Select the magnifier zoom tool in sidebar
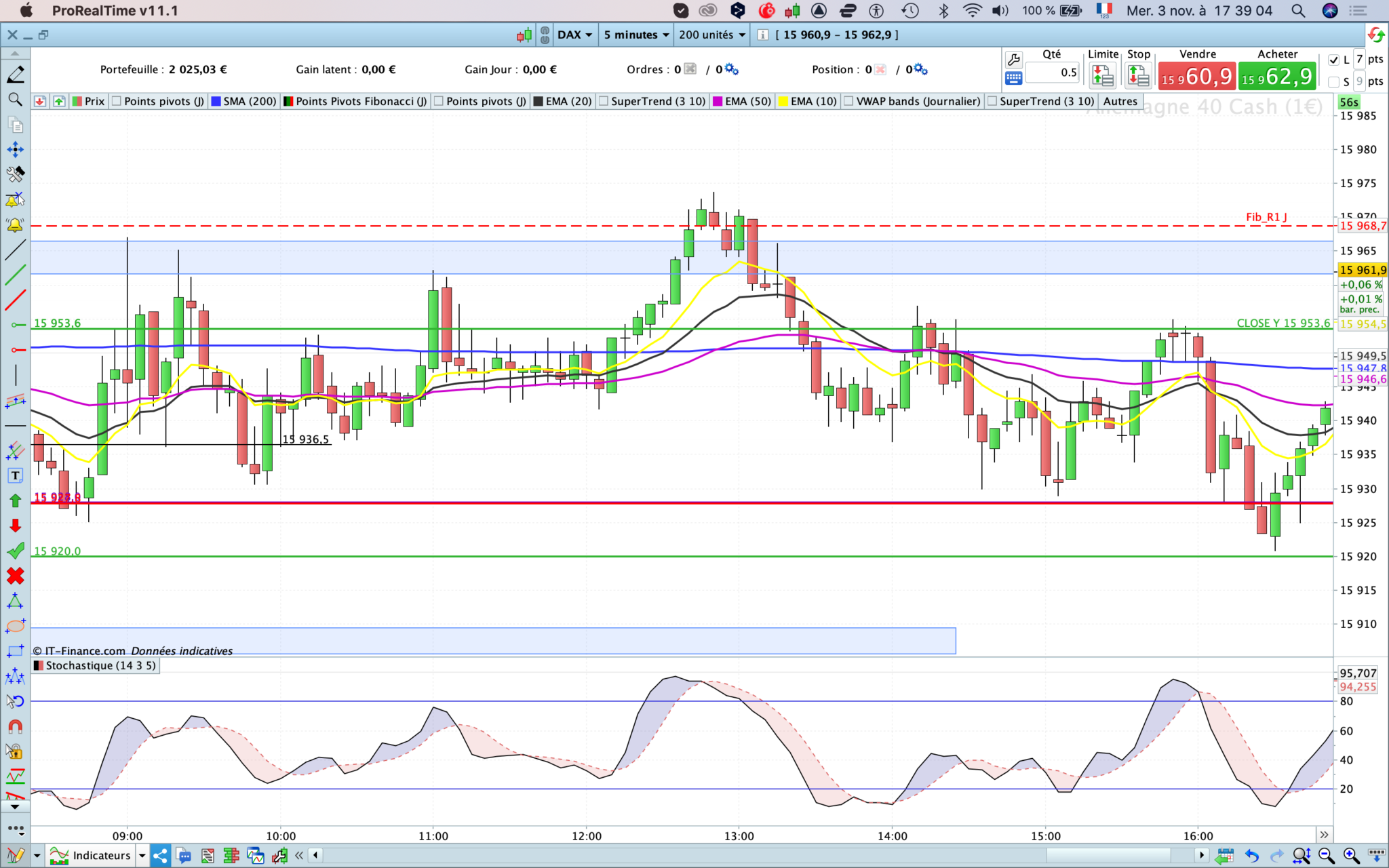 pyautogui.click(x=15, y=100)
